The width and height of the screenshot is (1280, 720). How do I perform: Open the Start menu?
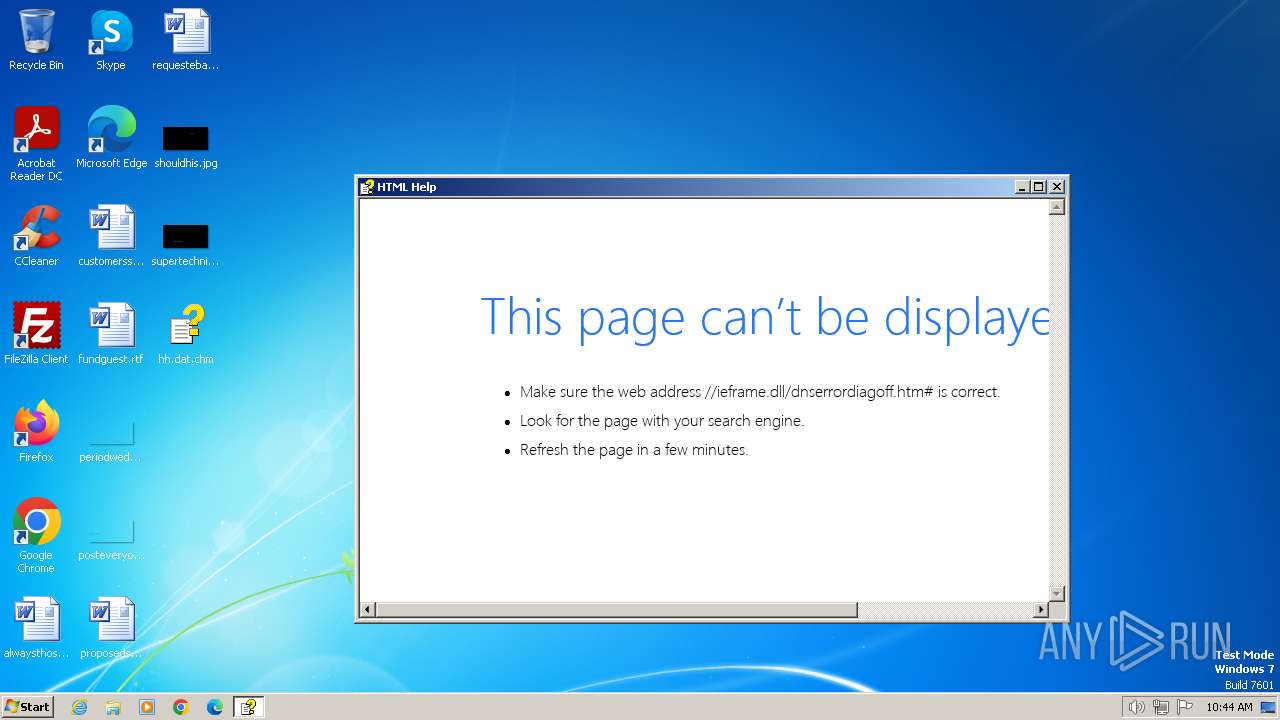pos(27,707)
